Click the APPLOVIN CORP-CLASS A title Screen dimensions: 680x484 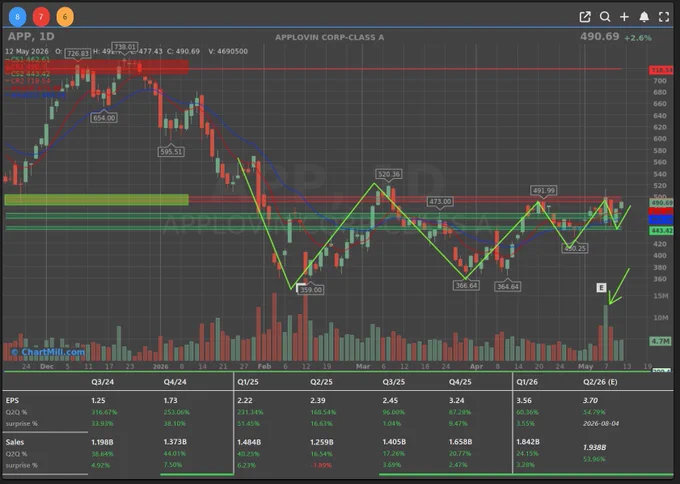[330, 37]
